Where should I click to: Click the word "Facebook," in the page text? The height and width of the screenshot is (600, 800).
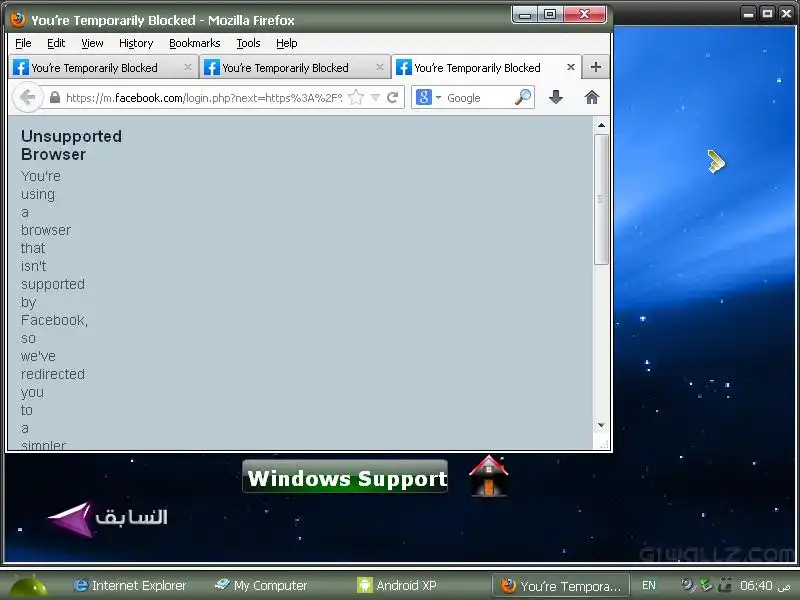point(54,320)
